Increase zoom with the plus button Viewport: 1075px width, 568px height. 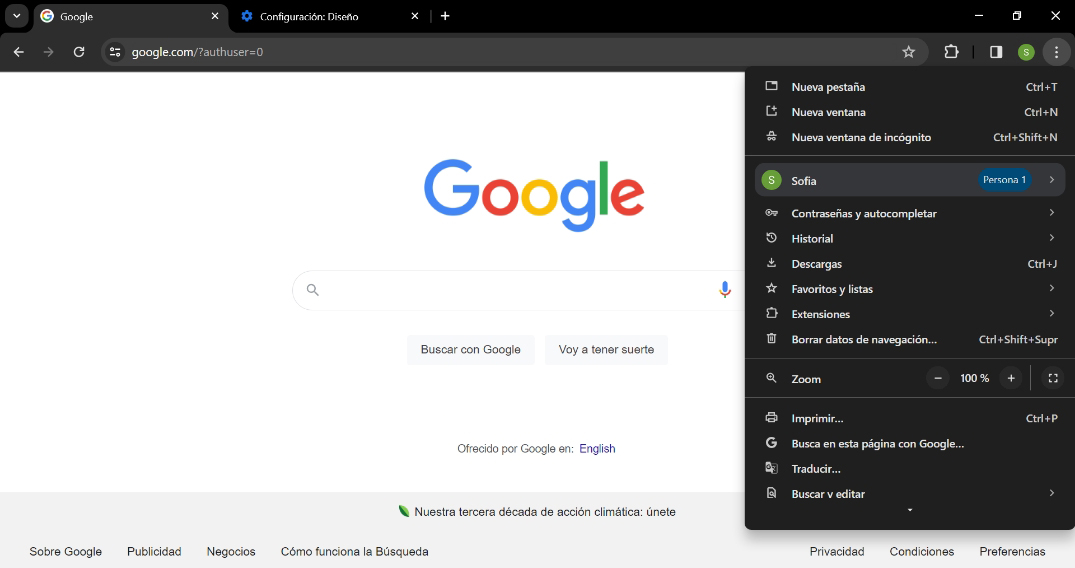coord(1011,378)
